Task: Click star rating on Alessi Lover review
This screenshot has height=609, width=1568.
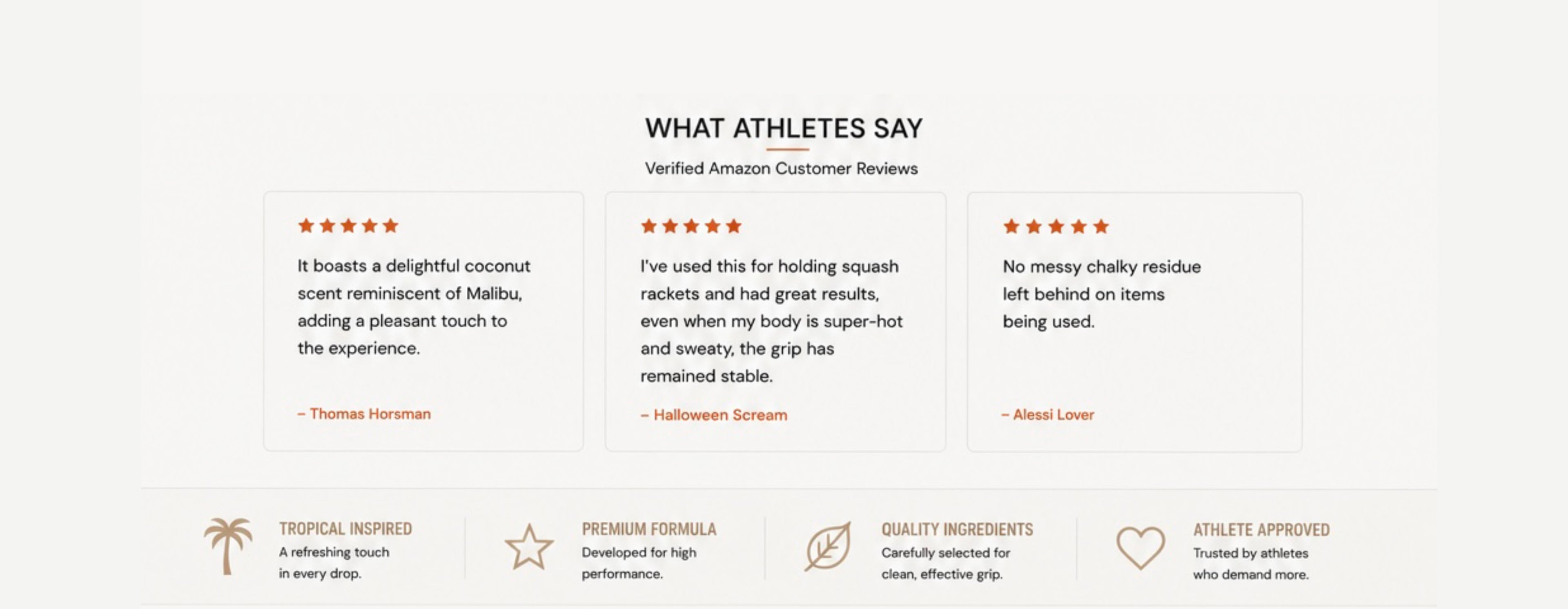Action: coord(1056,227)
